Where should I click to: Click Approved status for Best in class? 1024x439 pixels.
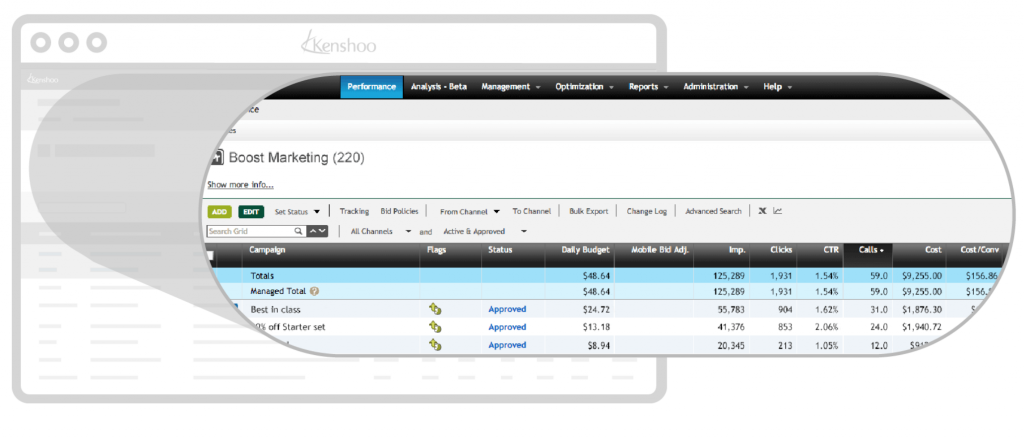(x=507, y=309)
